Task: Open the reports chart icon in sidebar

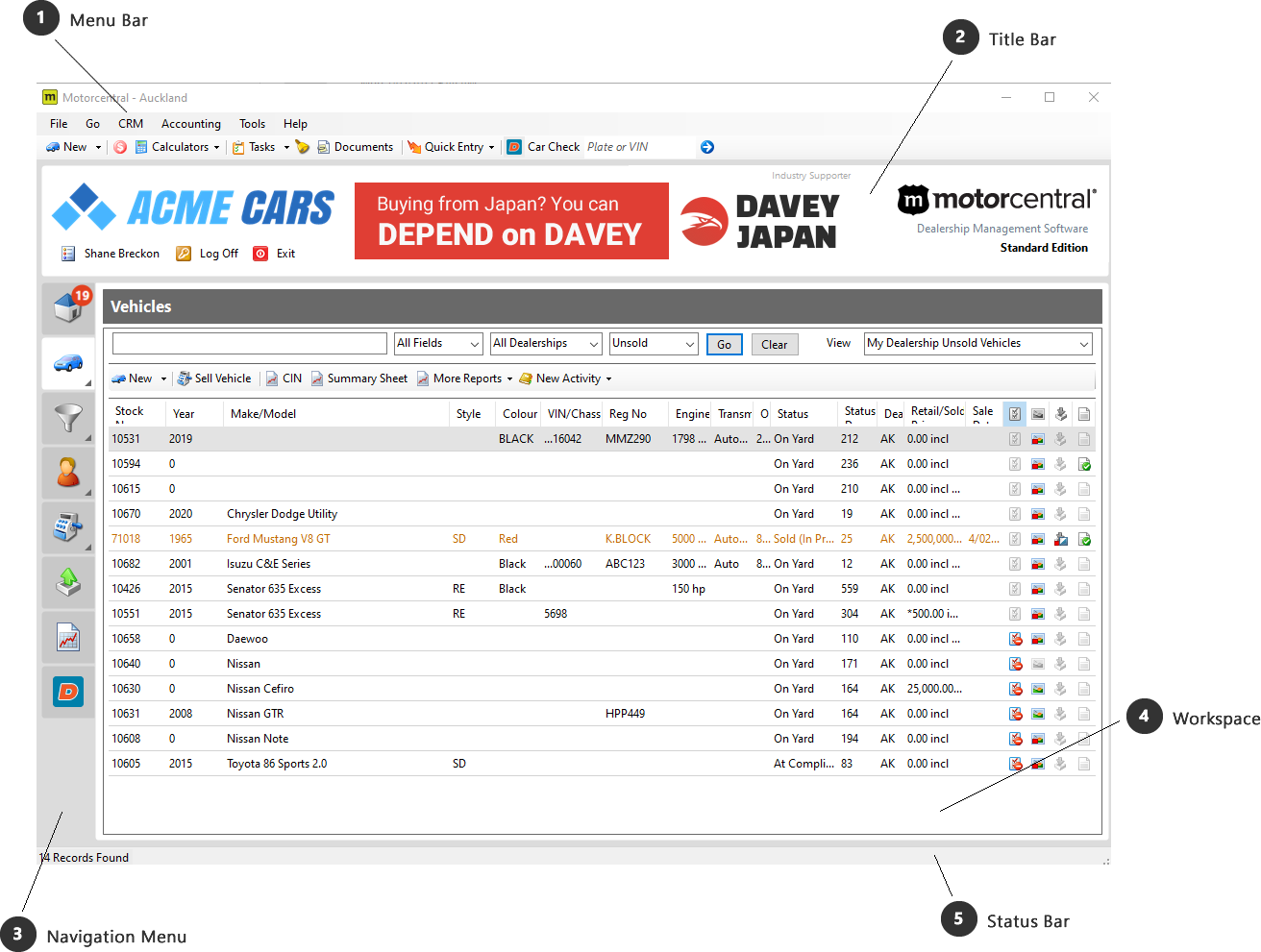Action: click(68, 637)
